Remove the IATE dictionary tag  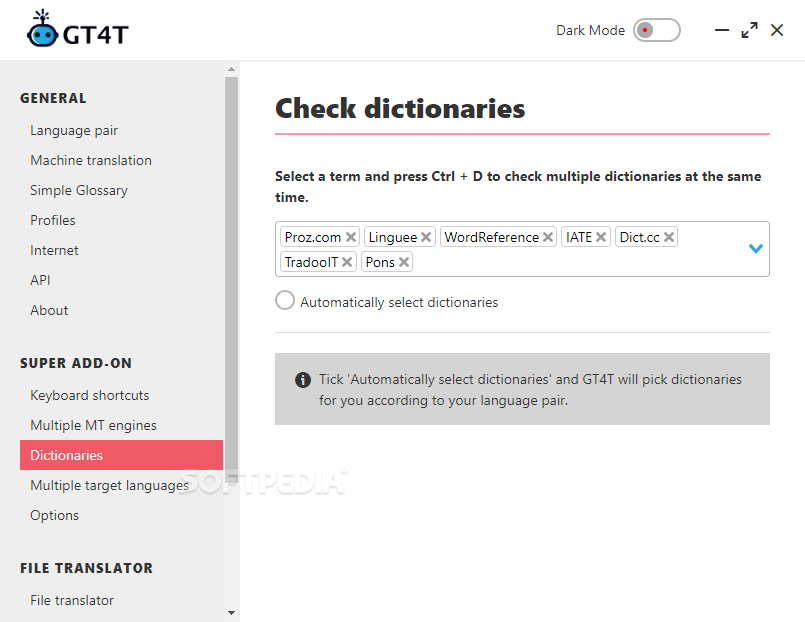click(601, 237)
